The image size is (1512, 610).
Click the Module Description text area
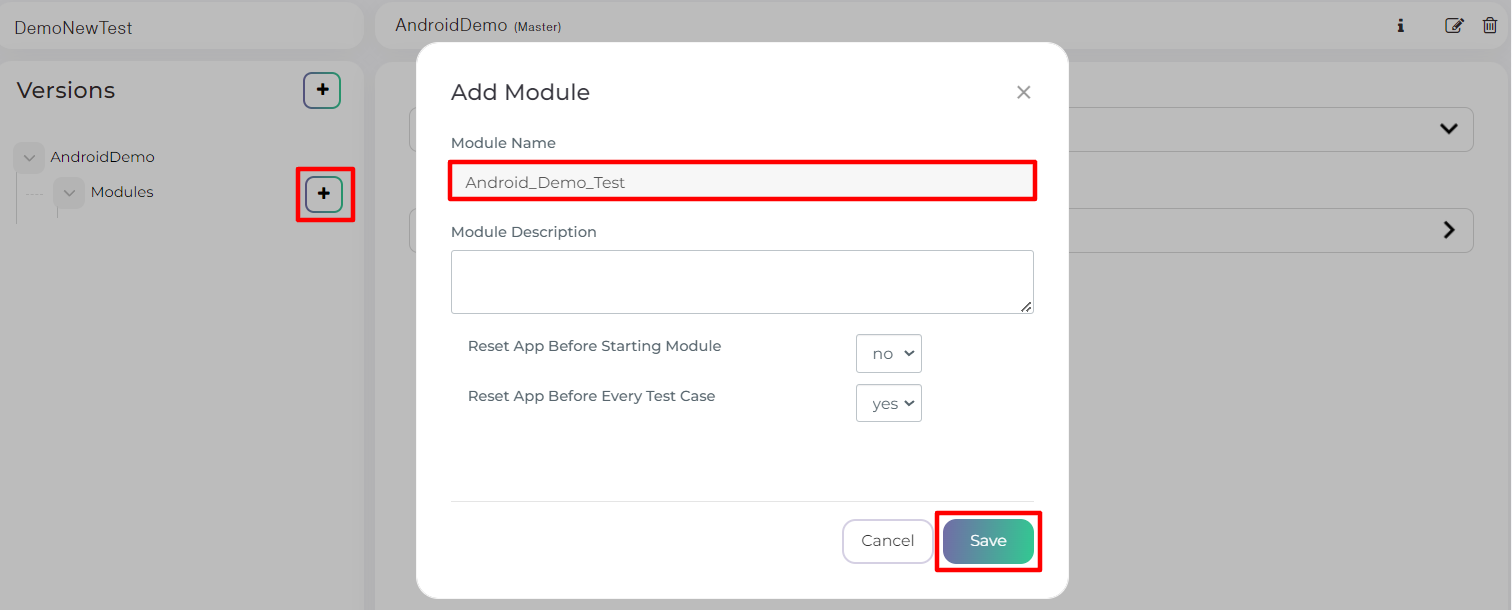[742, 282]
